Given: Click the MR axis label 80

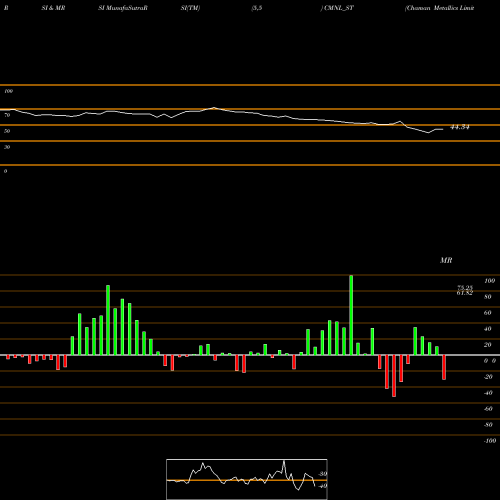Looking at the screenshot, I should 488,297.
